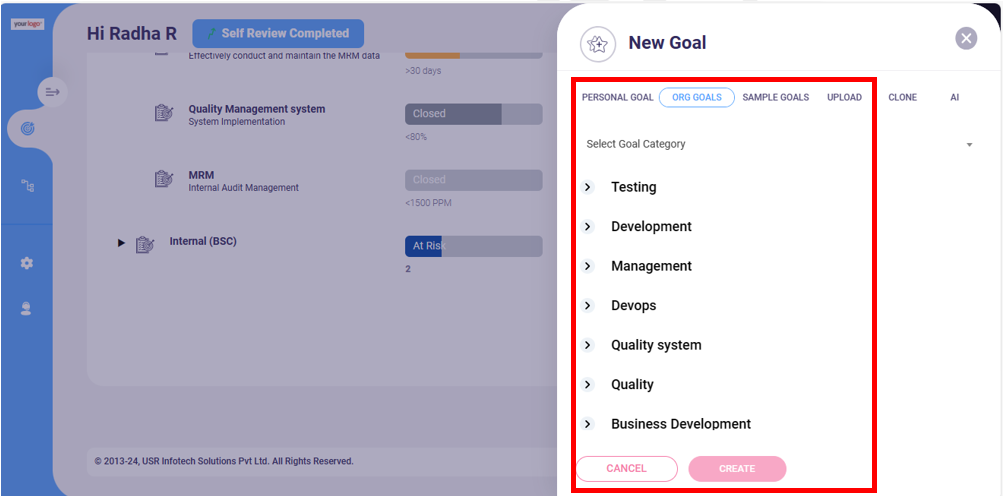This screenshot has width=1005, height=496.
Task: Expand the Business Development category
Action: 588,424
